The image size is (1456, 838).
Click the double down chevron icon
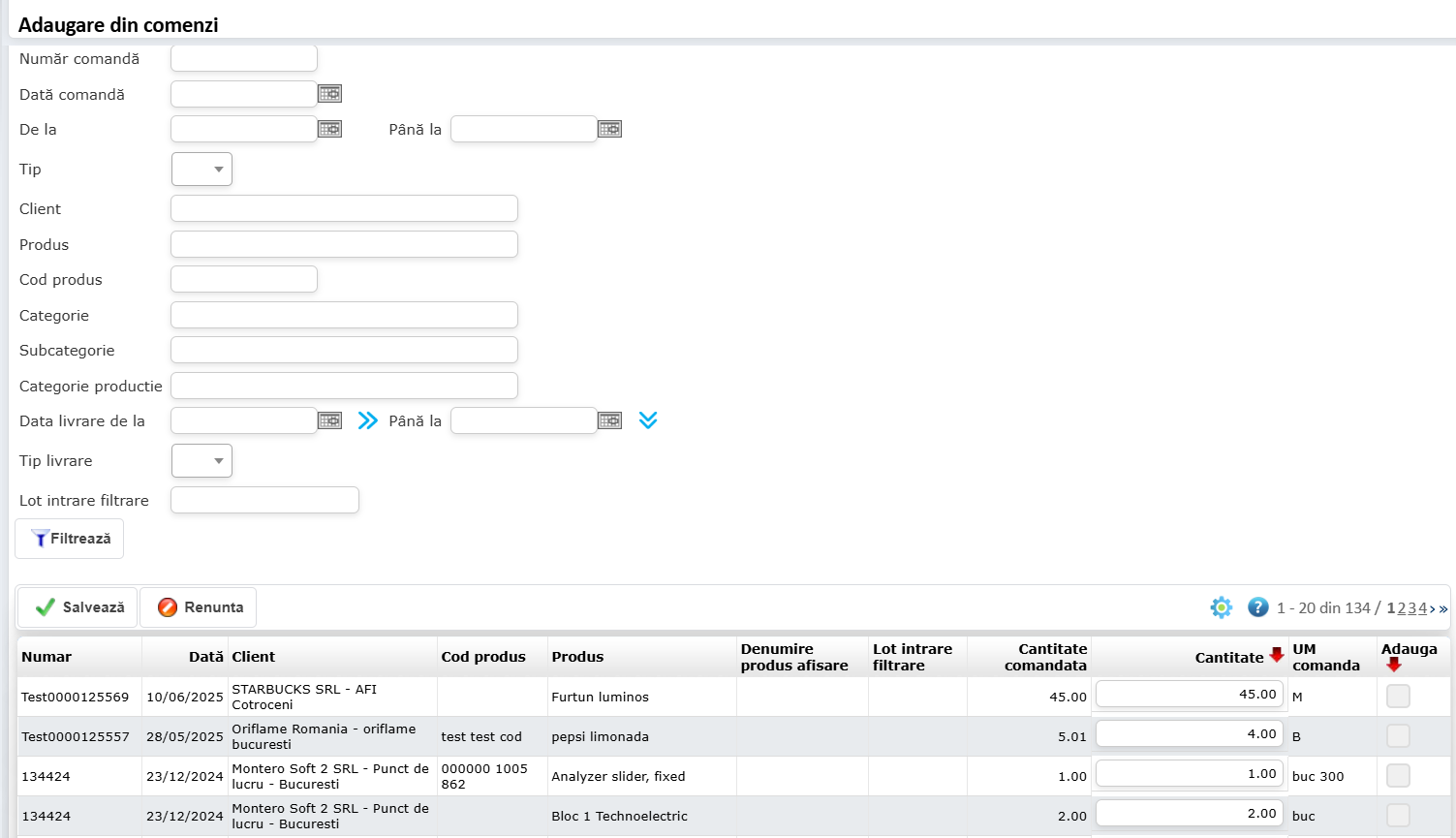(x=648, y=420)
